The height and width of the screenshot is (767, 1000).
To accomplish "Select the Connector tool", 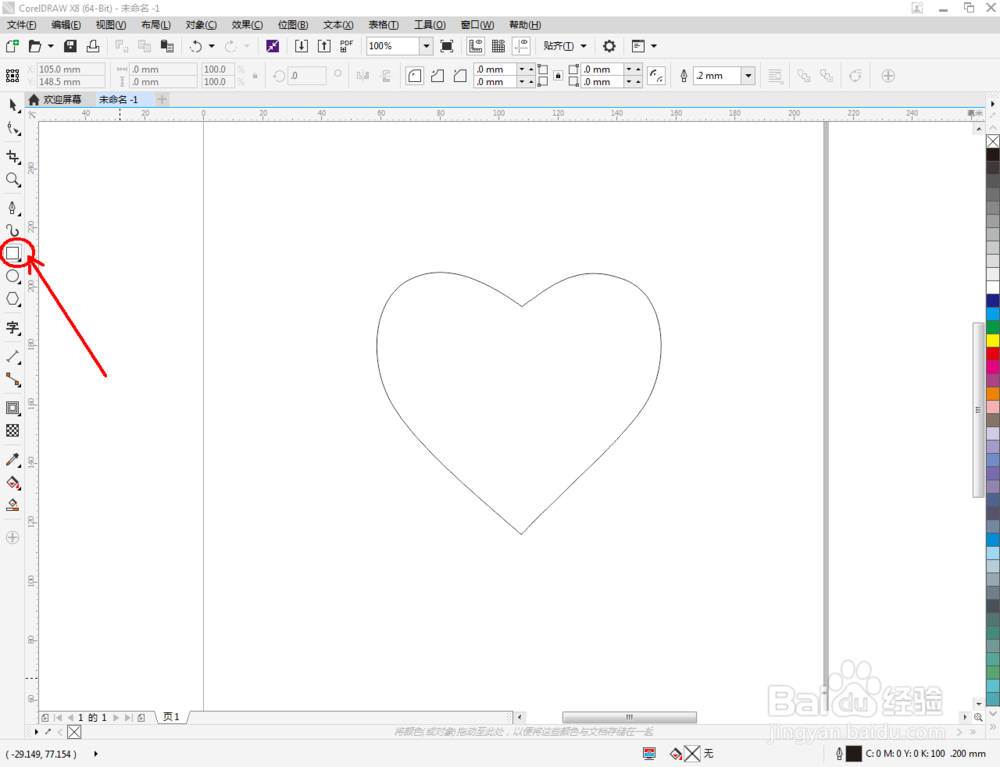I will coord(13,379).
